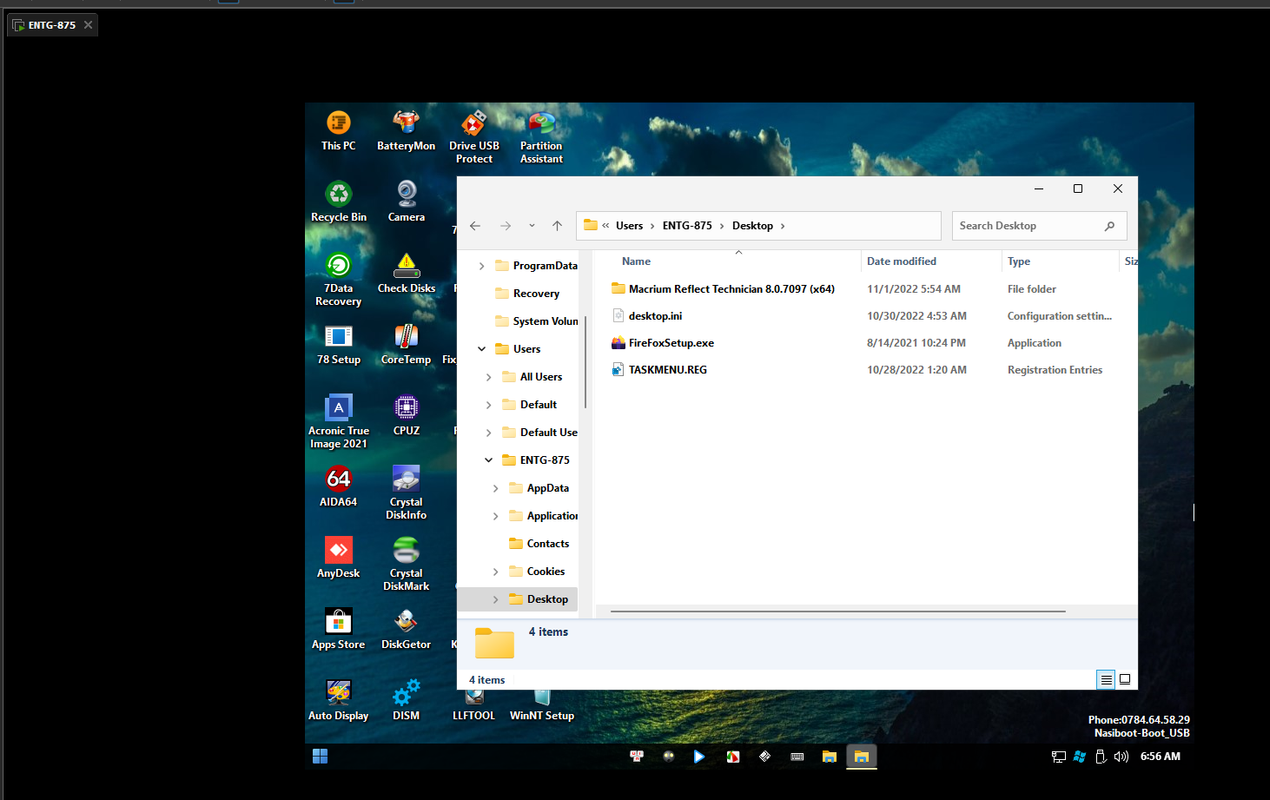Click the file list horizontal scrollbar
The image size is (1270, 800).
838,611
